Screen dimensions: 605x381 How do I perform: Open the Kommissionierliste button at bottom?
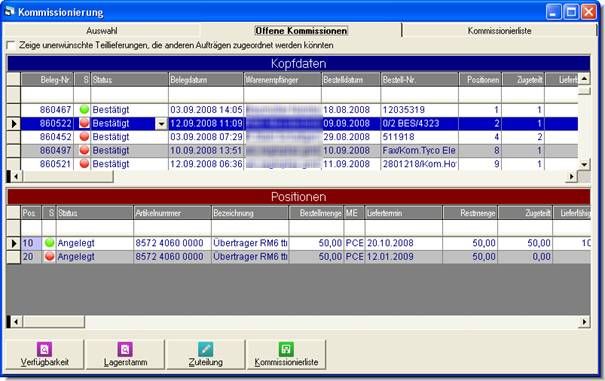point(286,354)
